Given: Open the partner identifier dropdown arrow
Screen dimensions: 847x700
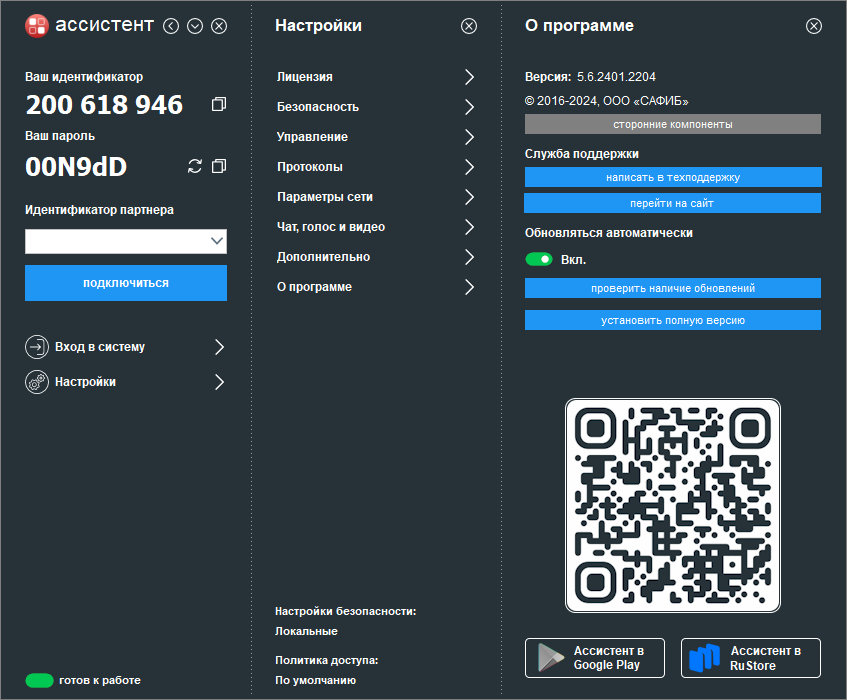Looking at the screenshot, I should coord(217,241).
